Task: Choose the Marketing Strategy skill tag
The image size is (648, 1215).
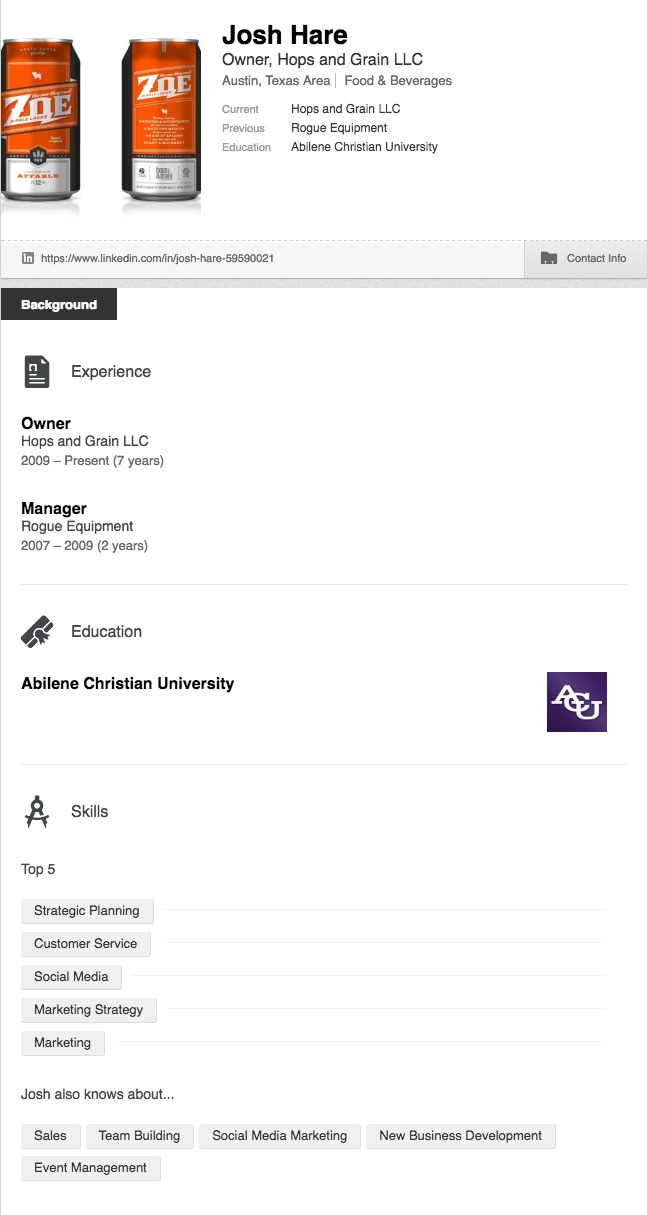Action: pyautogui.click(x=88, y=1010)
